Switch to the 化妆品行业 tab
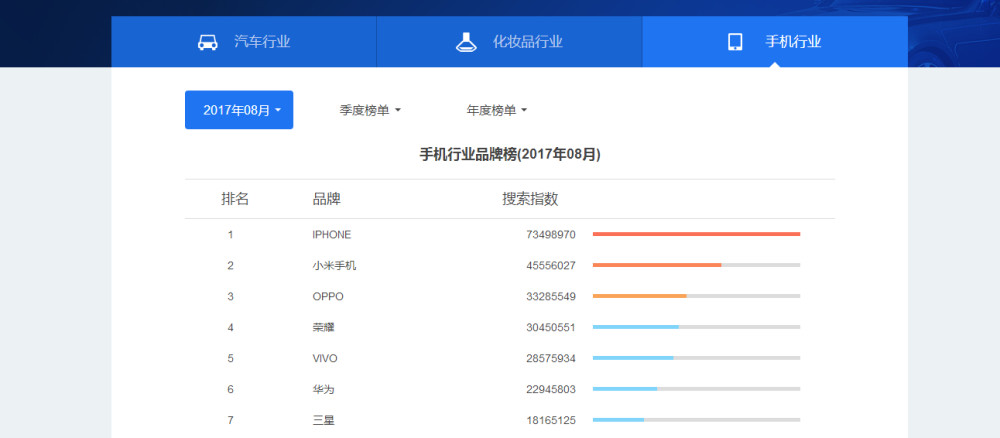 tap(510, 41)
